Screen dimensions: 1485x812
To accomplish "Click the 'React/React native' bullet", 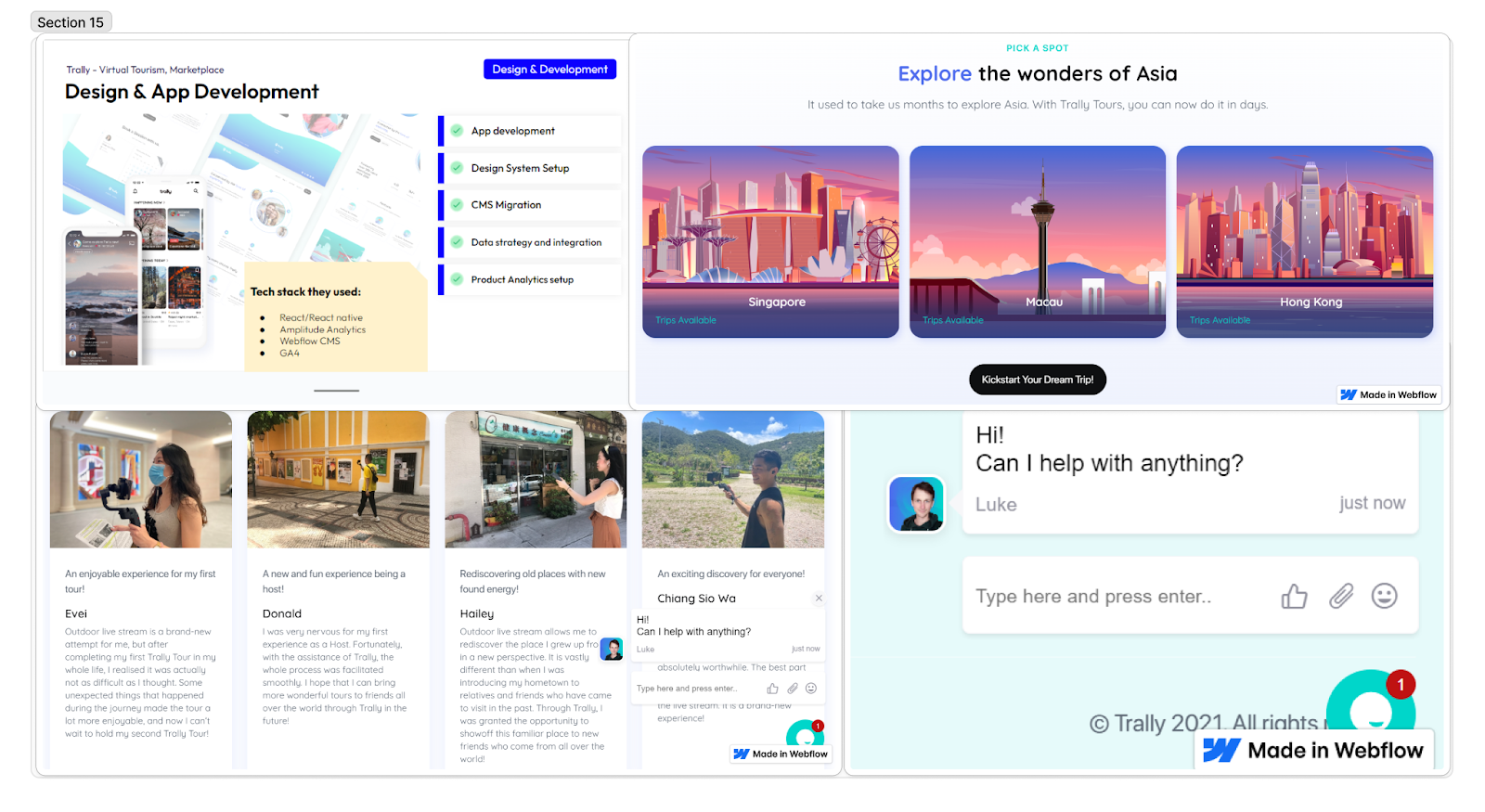I will click(321, 318).
